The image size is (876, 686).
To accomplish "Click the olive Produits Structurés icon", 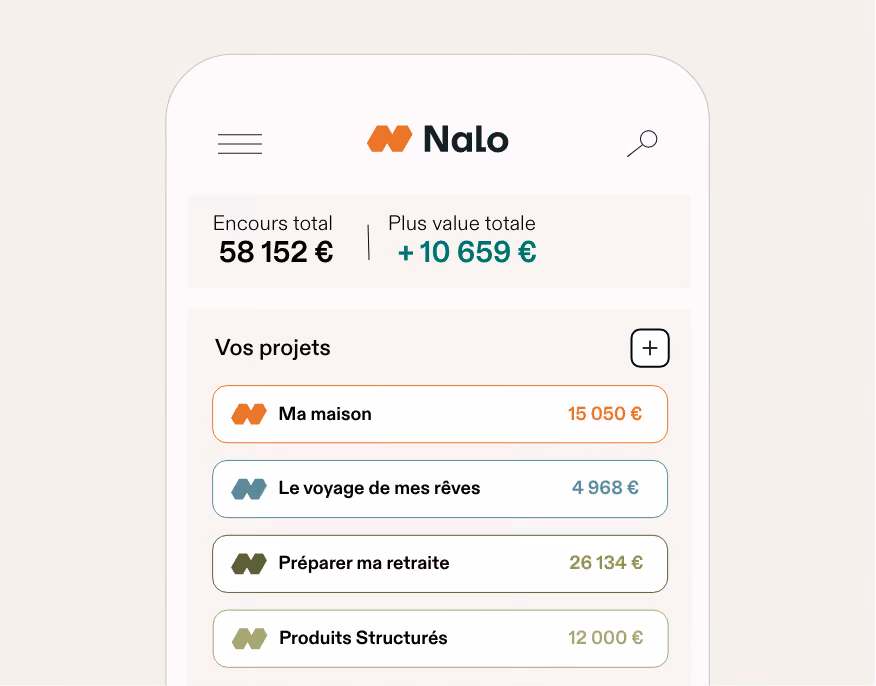I will [x=249, y=638].
